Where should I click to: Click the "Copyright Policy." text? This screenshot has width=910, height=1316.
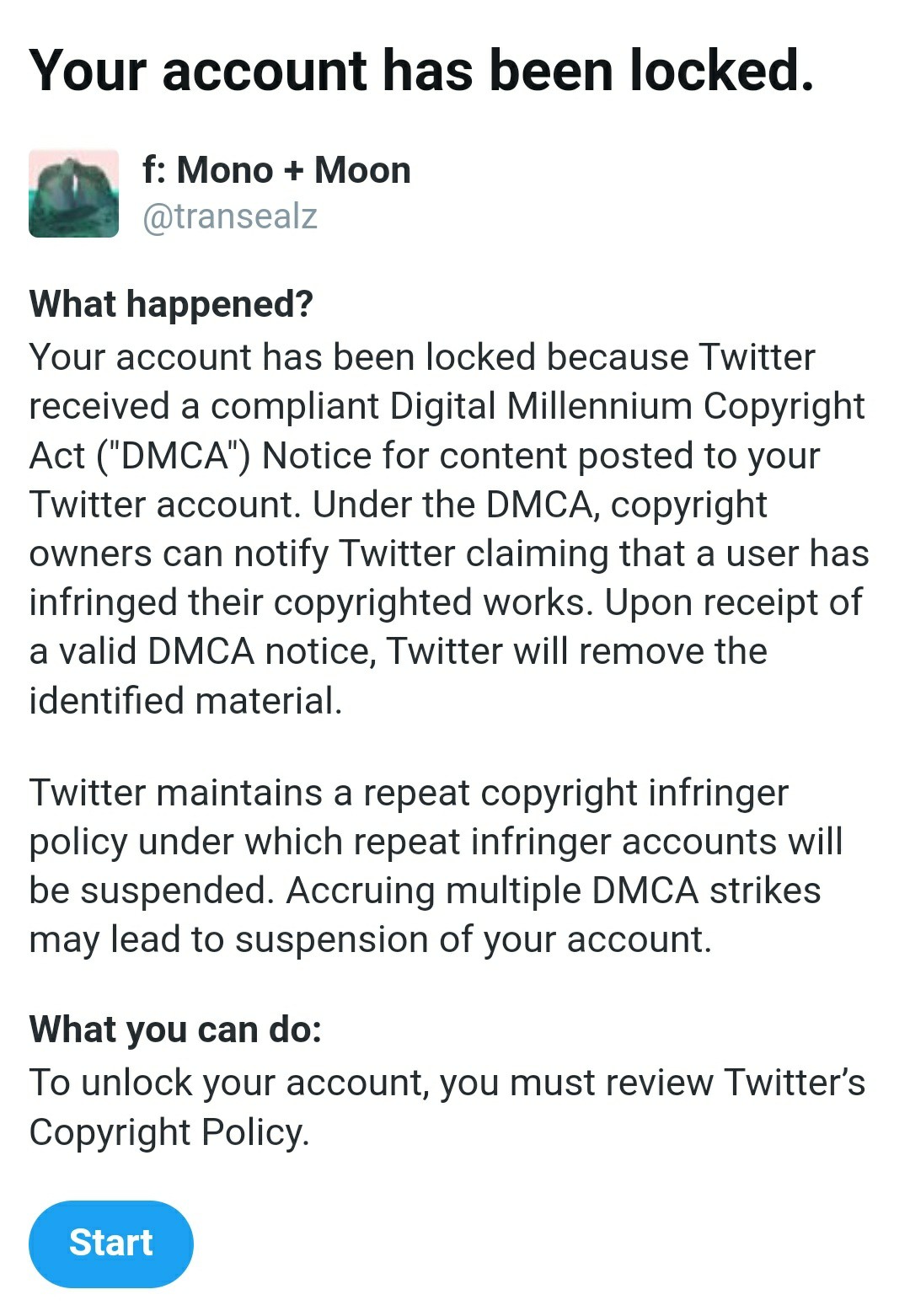[169, 1132]
